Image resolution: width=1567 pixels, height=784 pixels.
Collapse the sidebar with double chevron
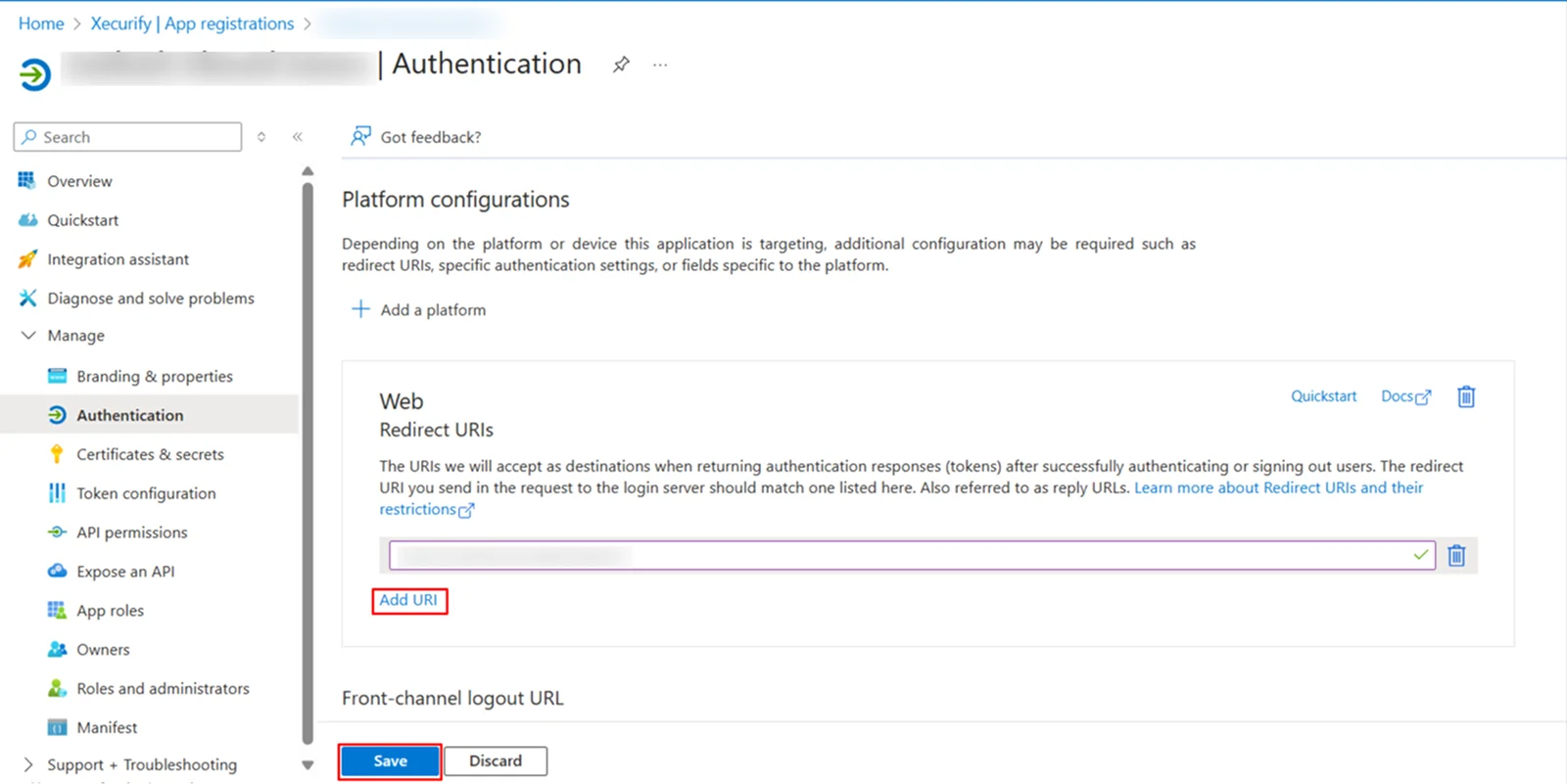297,137
